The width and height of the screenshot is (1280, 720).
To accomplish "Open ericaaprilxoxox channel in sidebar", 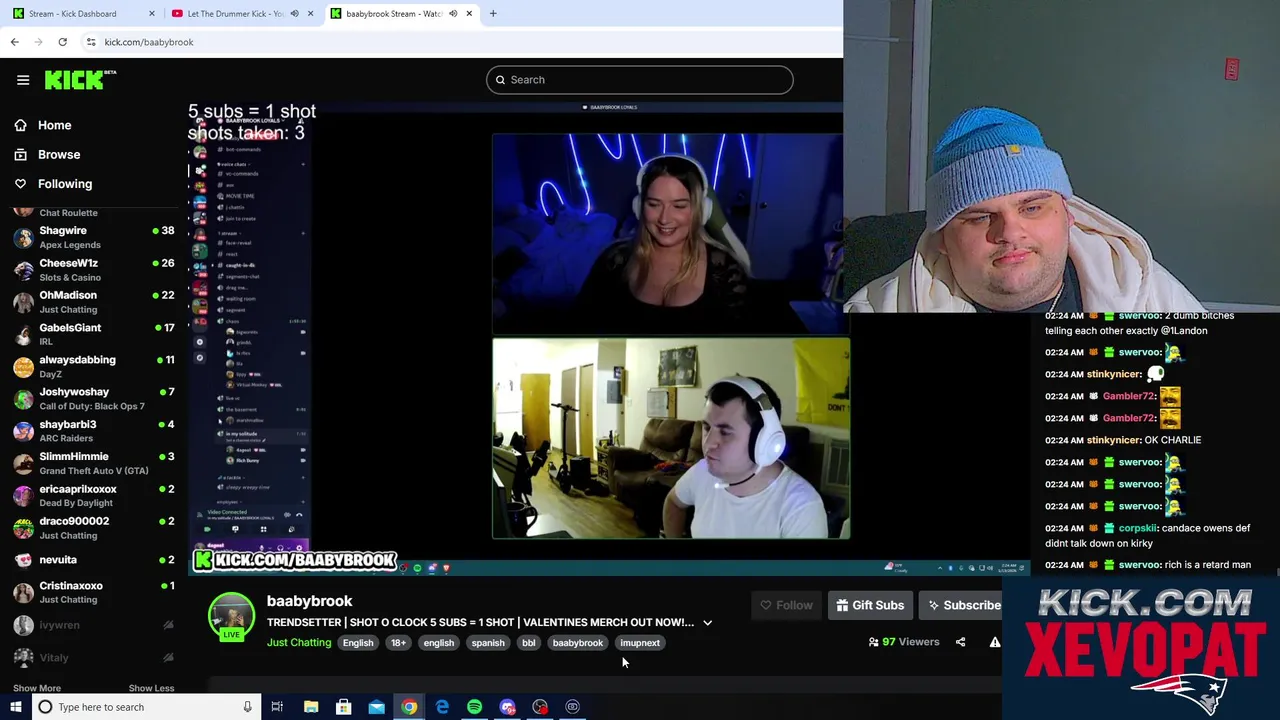I will 92,496.
